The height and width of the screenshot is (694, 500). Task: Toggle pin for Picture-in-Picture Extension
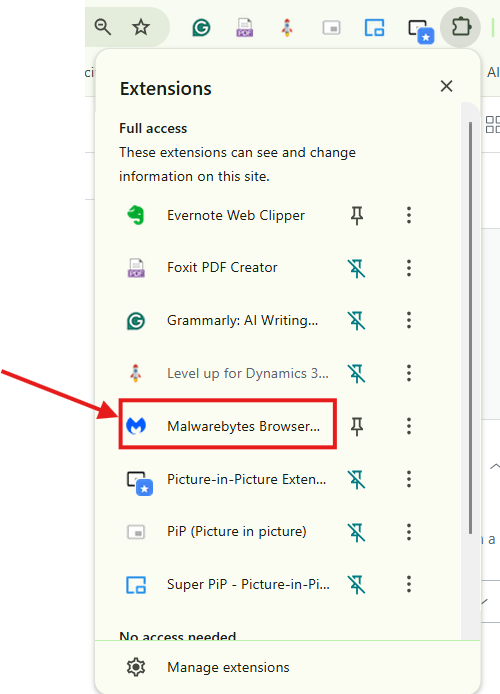pyautogui.click(x=357, y=479)
